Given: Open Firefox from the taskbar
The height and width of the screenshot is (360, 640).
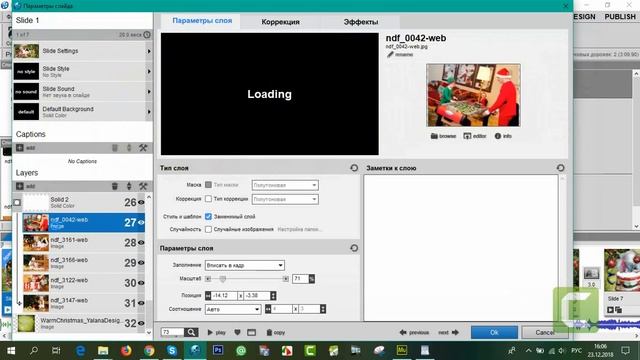Looking at the screenshot, I should [x=126, y=350].
